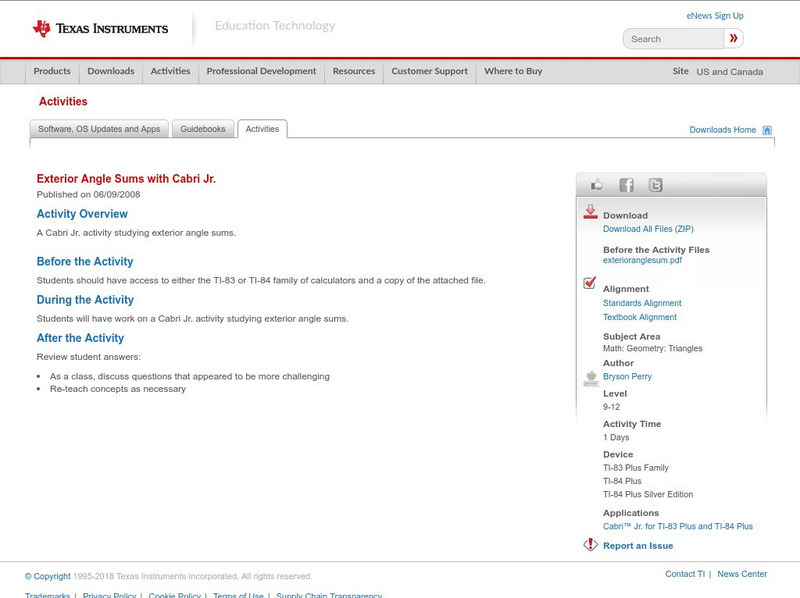Screen dimensions: 800x598
Task: Open Cabri Jr. application link
Action: [x=677, y=526]
